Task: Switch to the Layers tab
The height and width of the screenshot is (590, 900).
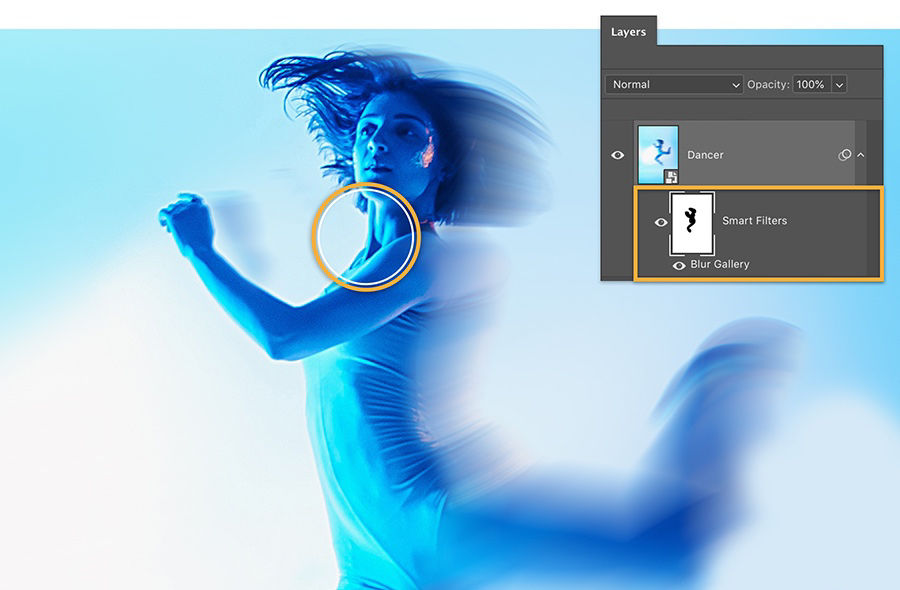Action: click(629, 32)
